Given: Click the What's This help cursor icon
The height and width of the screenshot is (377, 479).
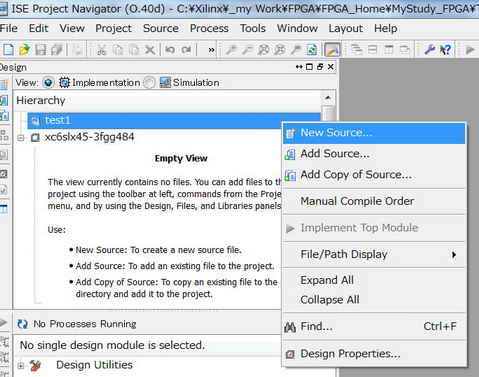Looking at the screenshot, I should coord(446,50).
